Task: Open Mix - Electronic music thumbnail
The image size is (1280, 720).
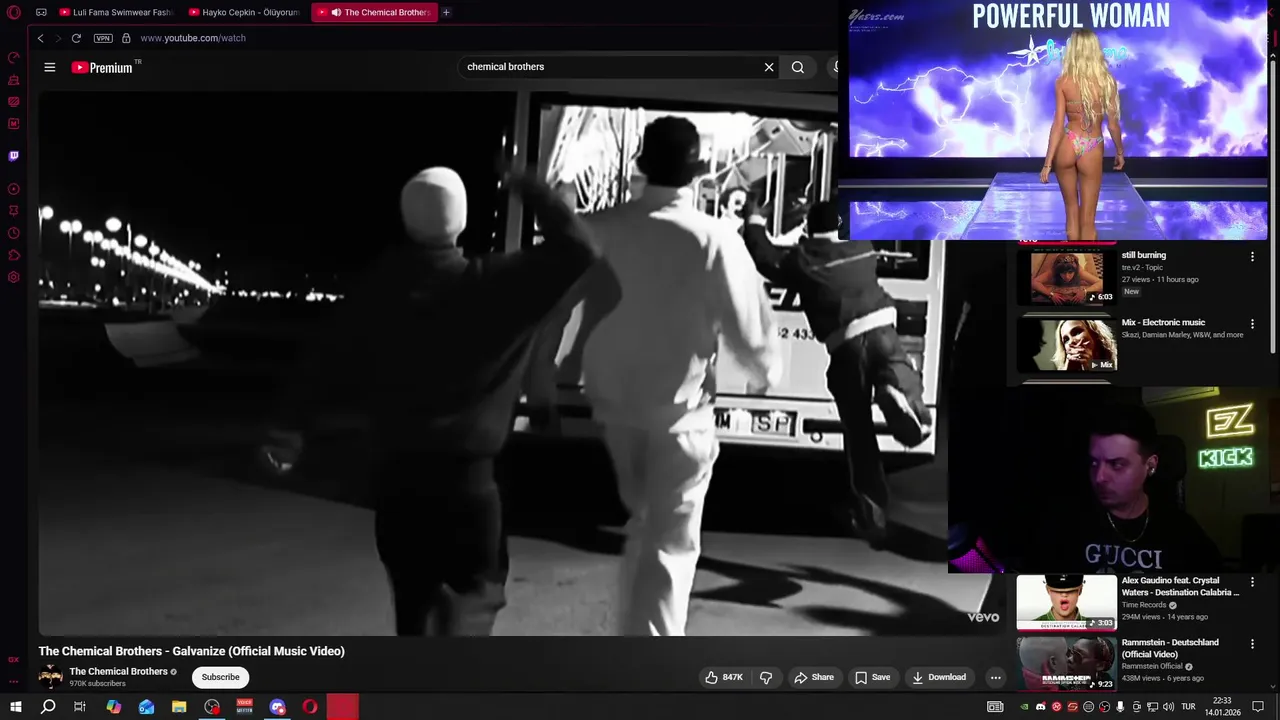Action: coord(1066,344)
